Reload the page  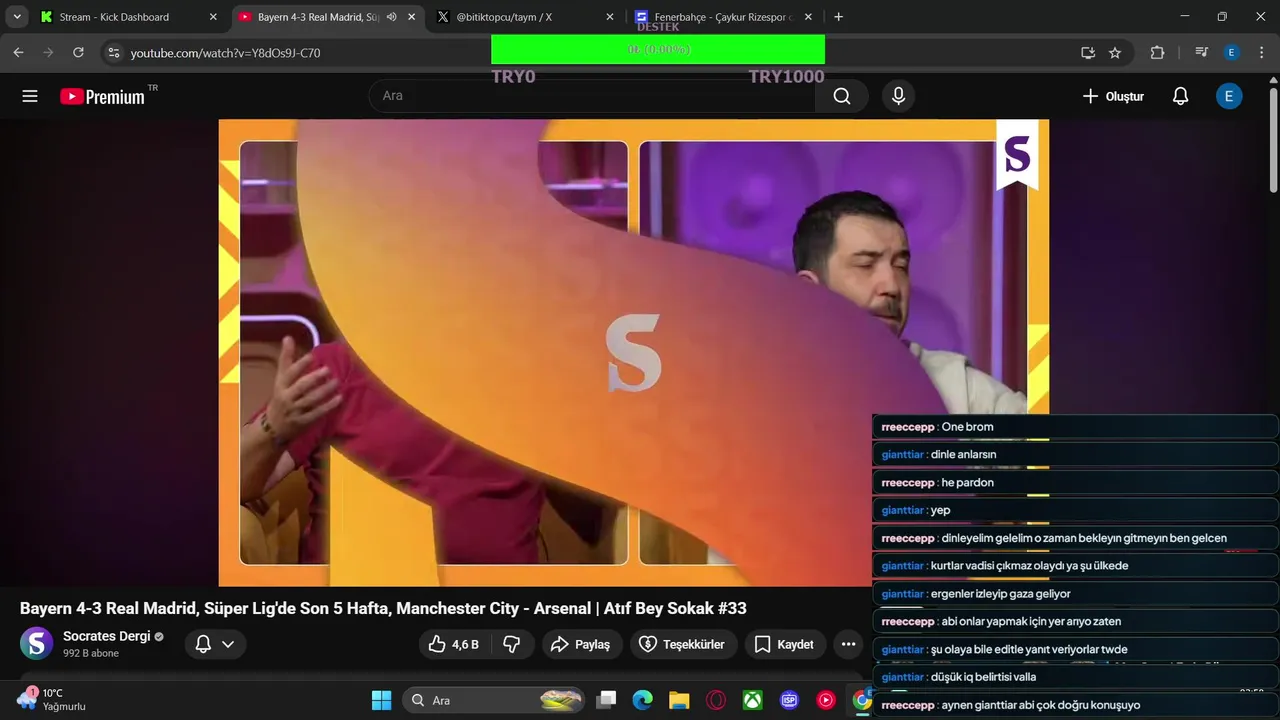(x=78, y=53)
